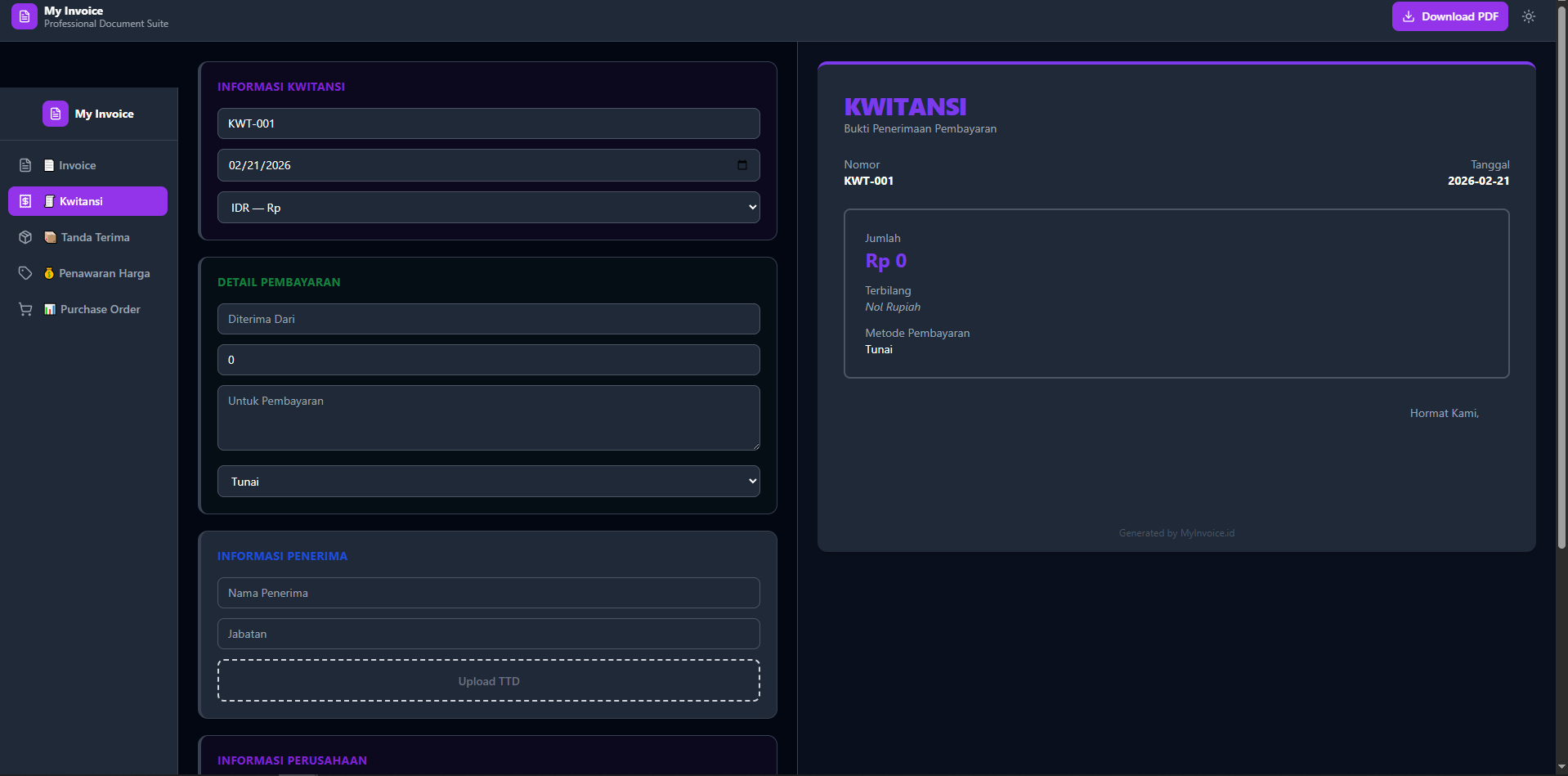Click the Generated by MyInvoice.id footer text
Image resolution: width=1568 pixels, height=776 pixels.
(x=1176, y=533)
